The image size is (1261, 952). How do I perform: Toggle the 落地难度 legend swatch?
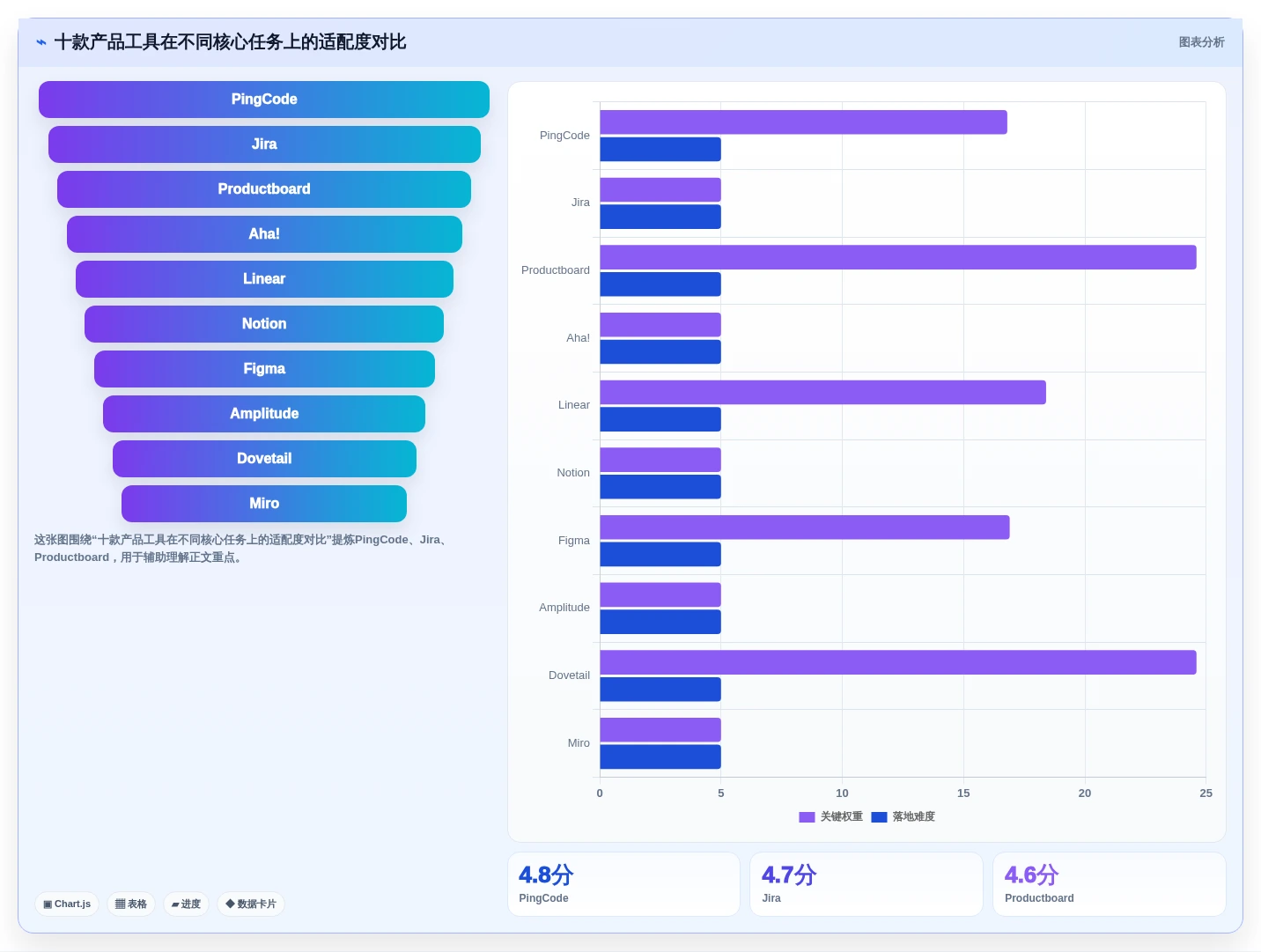[879, 817]
